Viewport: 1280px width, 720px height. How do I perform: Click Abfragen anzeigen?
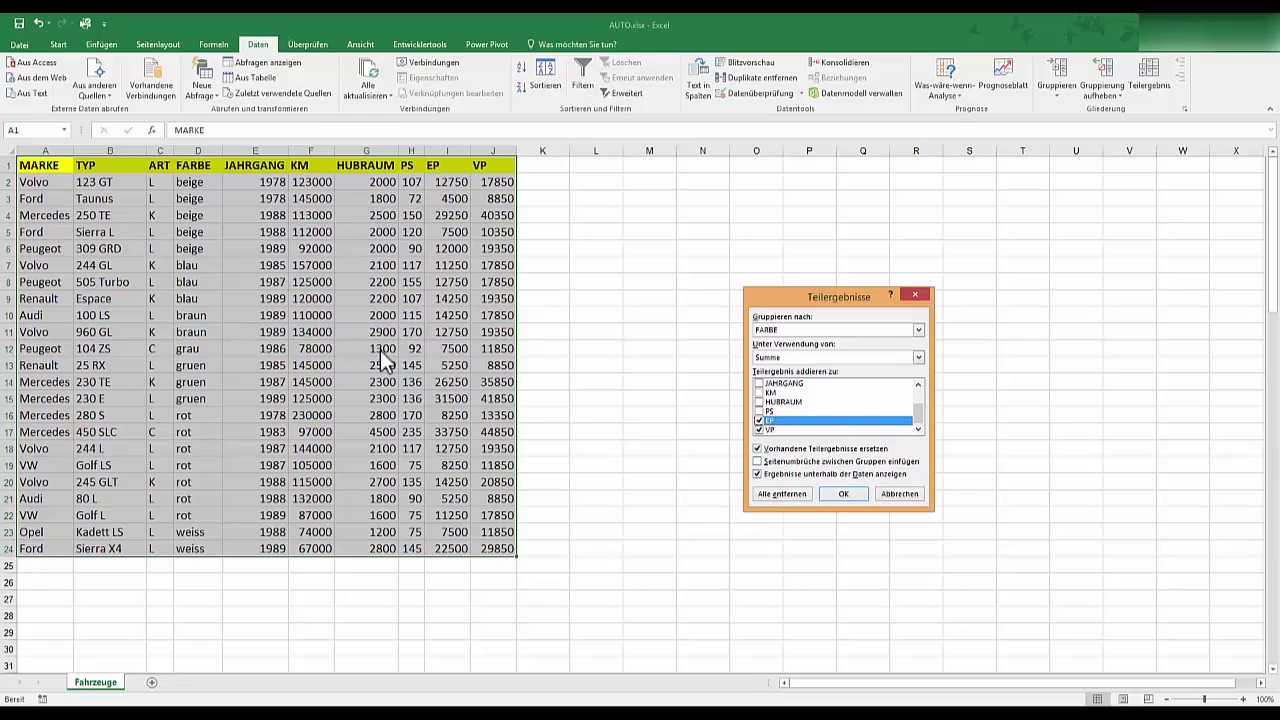point(261,63)
